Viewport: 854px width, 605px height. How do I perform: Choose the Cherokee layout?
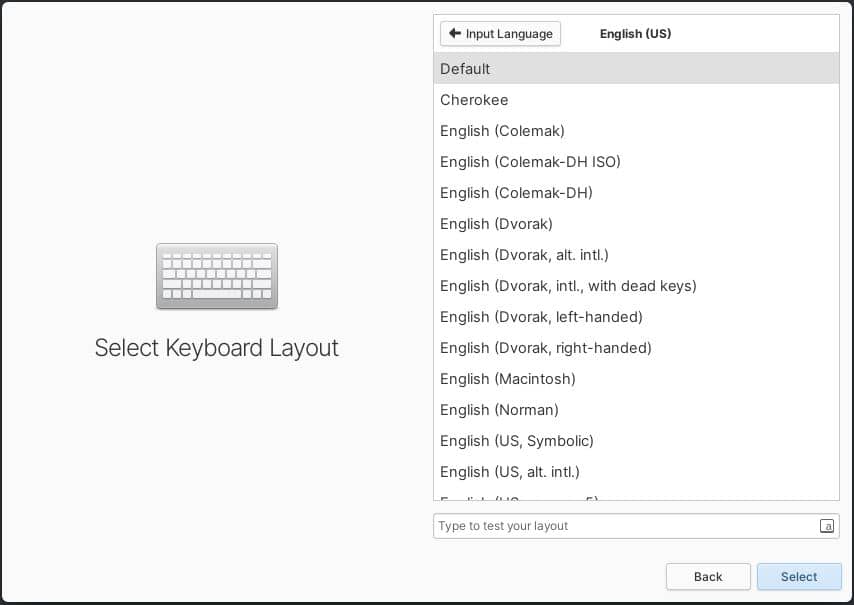click(636, 100)
